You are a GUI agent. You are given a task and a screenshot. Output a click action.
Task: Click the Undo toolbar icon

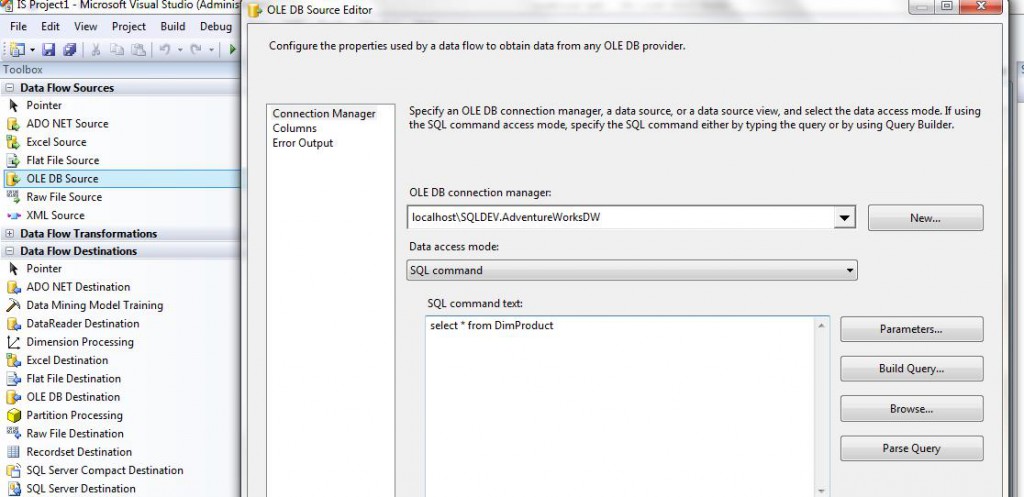(164, 49)
